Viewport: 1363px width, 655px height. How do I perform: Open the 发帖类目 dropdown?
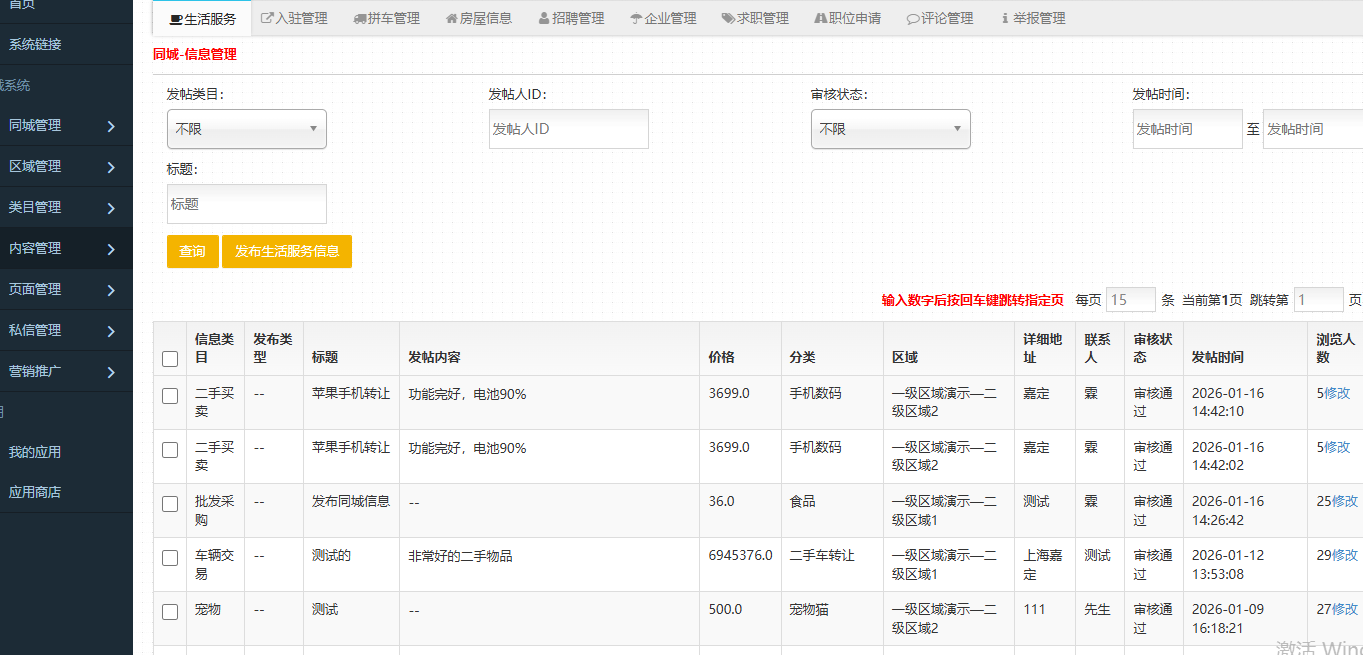click(x=246, y=129)
